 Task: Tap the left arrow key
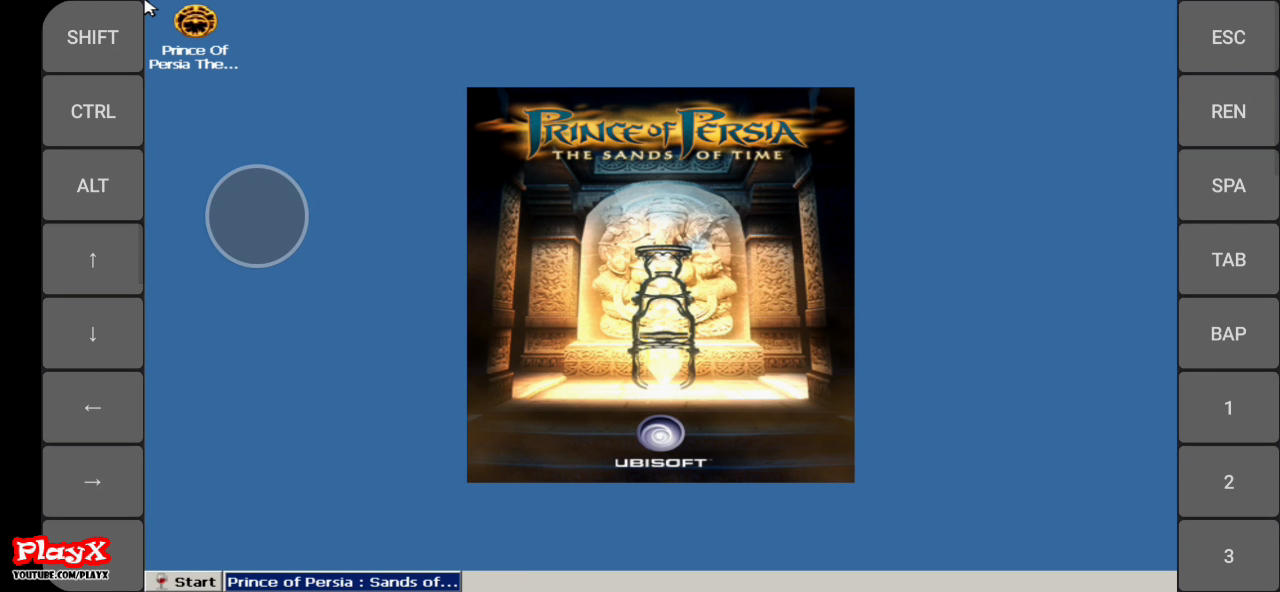click(x=93, y=407)
